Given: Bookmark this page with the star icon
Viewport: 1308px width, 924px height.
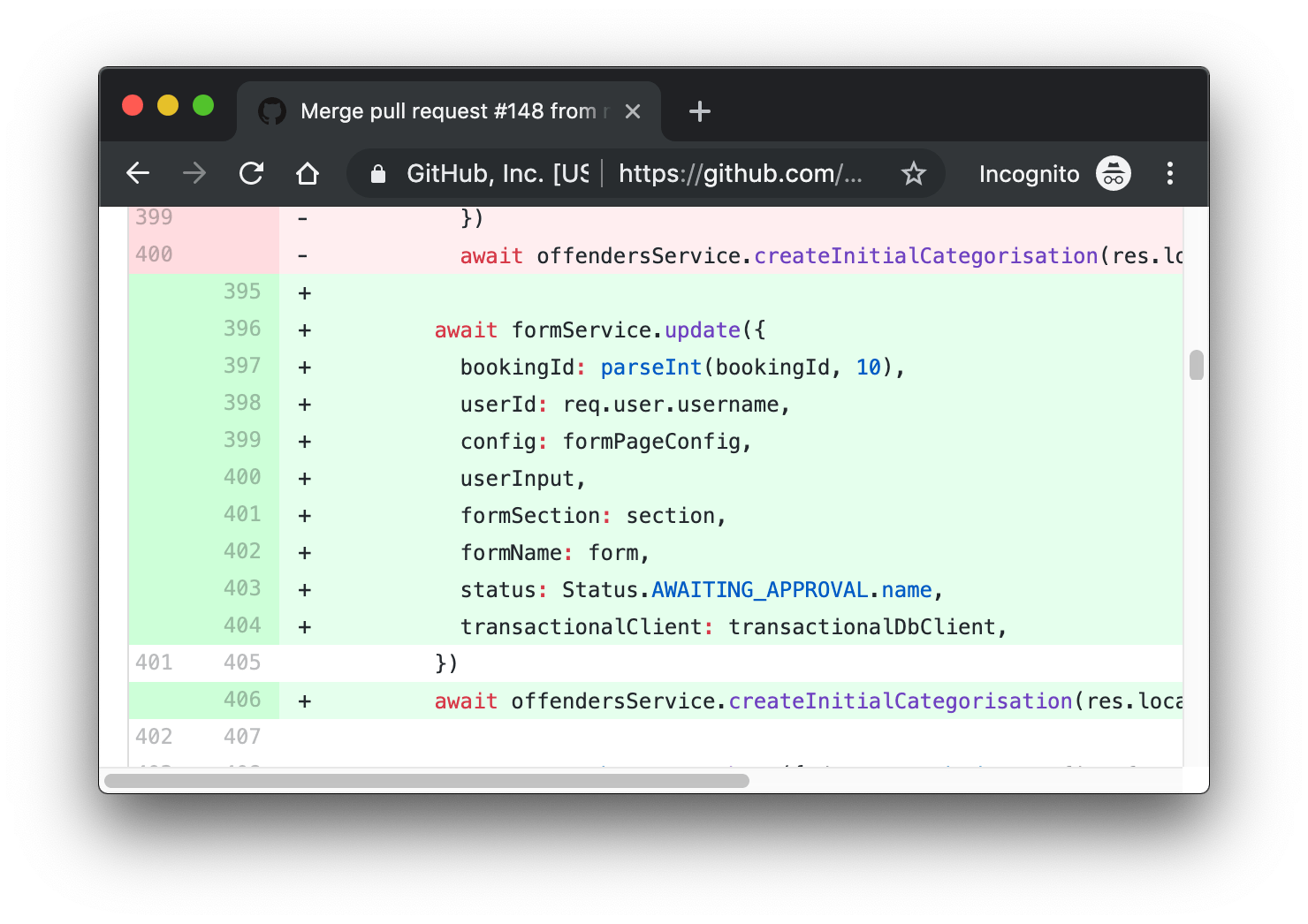Looking at the screenshot, I should (x=914, y=173).
